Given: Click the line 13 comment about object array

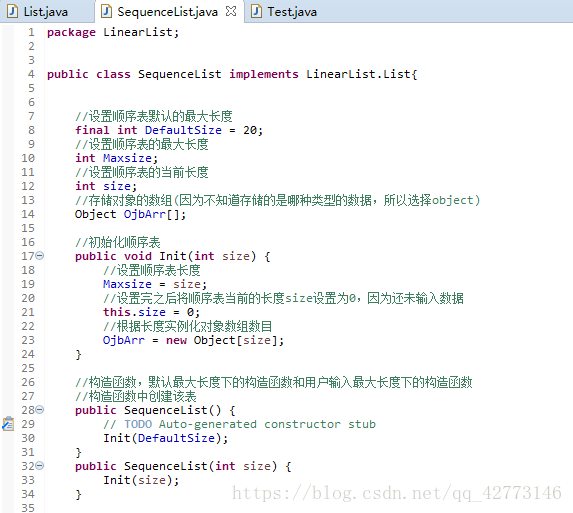Looking at the screenshot, I should pyautogui.click(x=277, y=200).
